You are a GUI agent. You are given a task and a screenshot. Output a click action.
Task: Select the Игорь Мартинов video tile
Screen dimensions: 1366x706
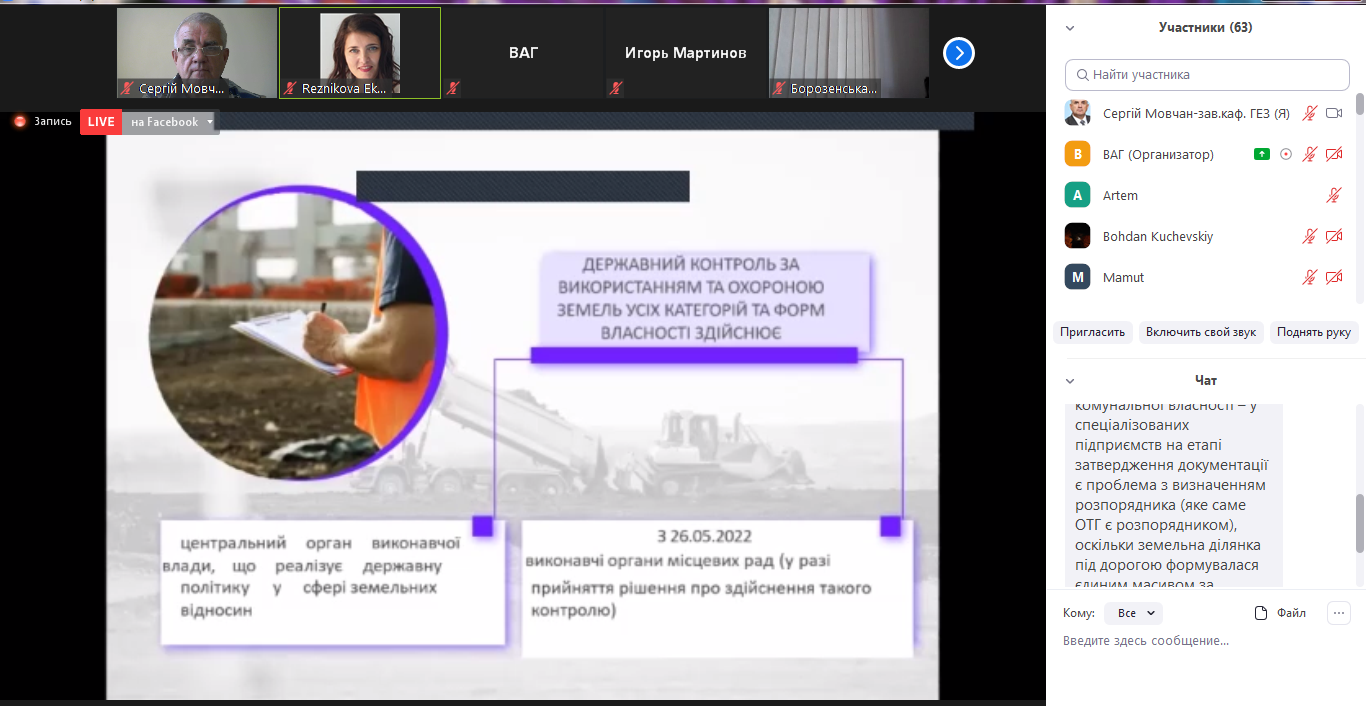(x=686, y=53)
